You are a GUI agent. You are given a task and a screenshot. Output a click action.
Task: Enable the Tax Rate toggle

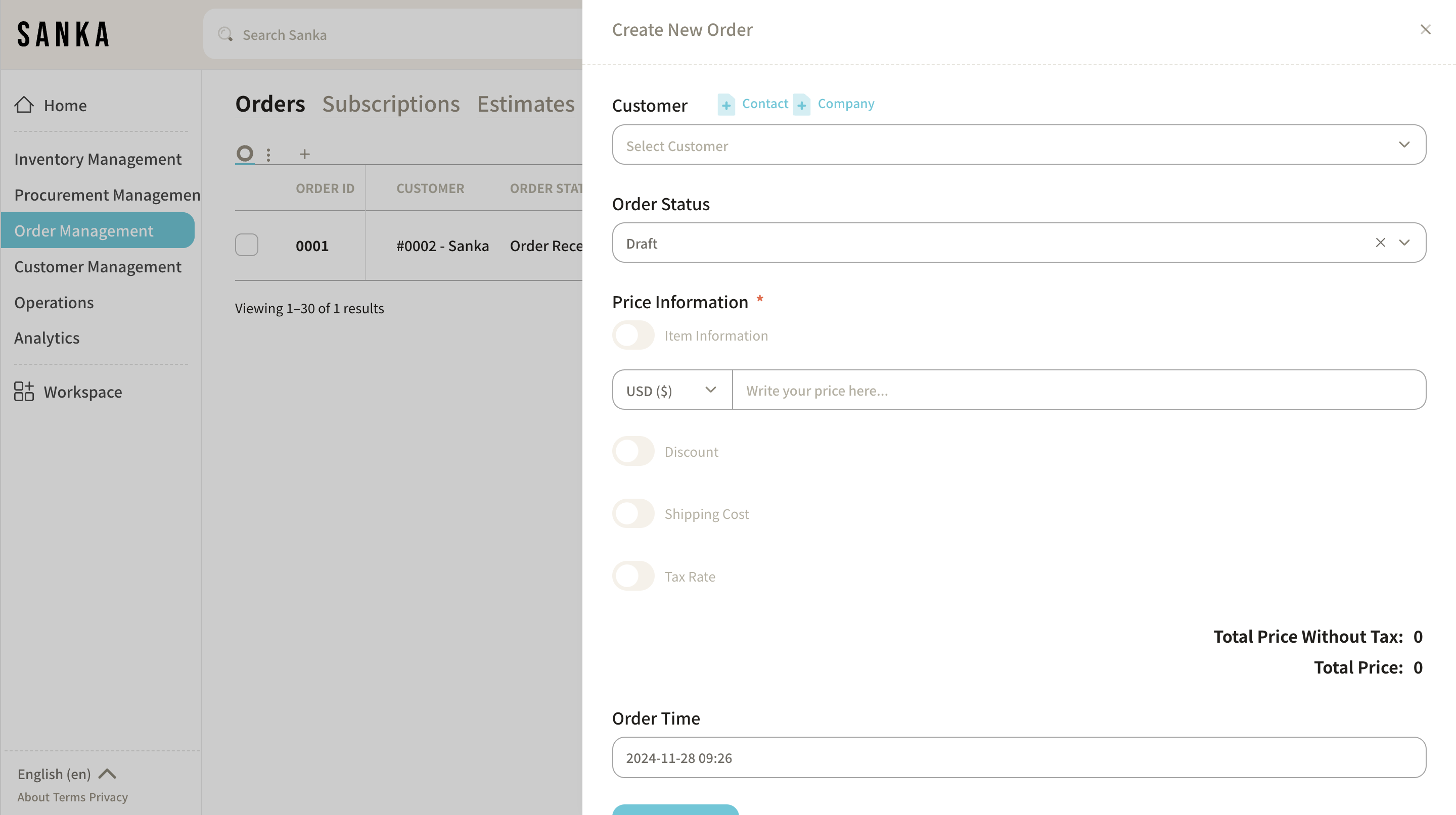point(633,576)
